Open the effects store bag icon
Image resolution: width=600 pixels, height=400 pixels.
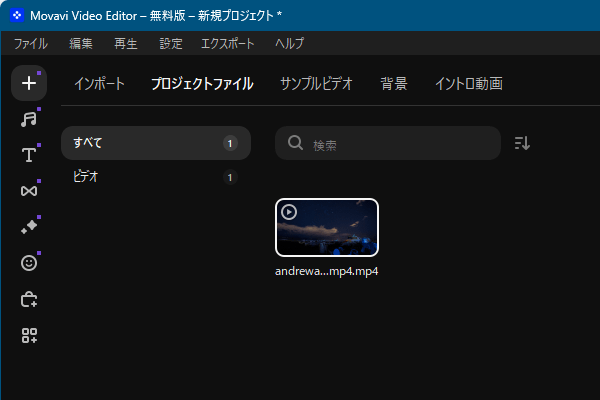(x=29, y=299)
